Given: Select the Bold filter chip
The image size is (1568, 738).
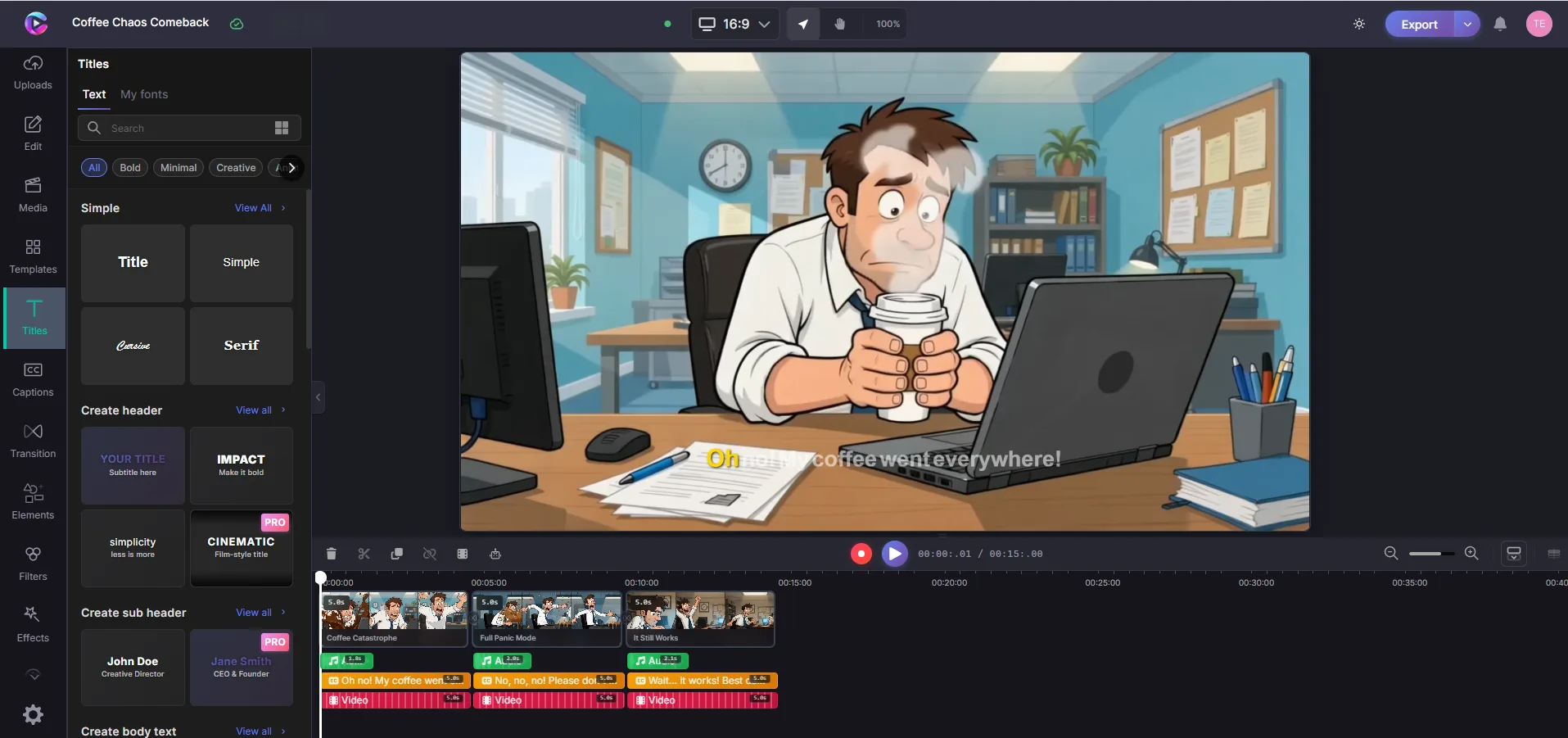Looking at the screenshot, I should [x=130, y=168].
